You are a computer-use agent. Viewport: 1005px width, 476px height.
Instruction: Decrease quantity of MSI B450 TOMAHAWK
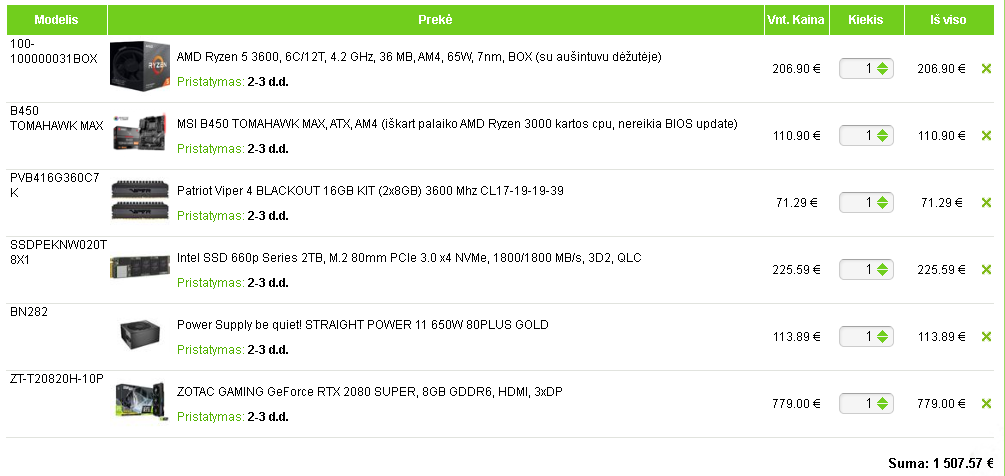(x=884, y=140)
